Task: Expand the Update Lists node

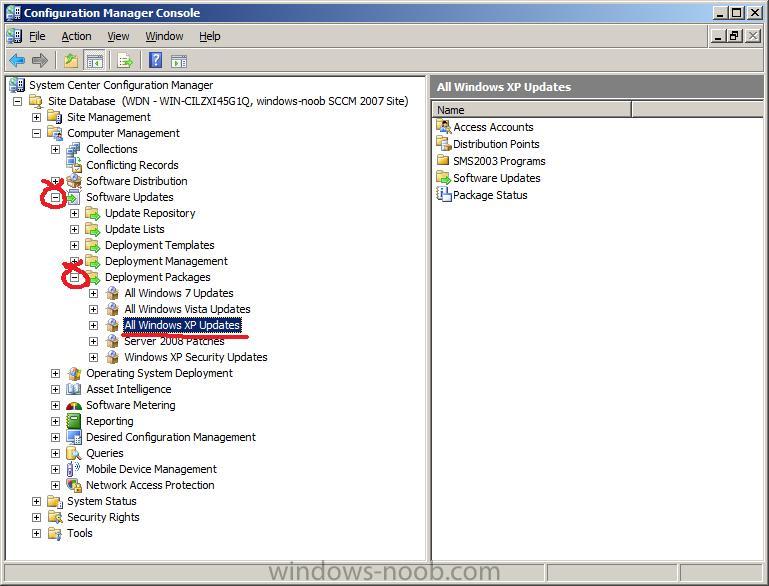Action: (x=75, y=229)
